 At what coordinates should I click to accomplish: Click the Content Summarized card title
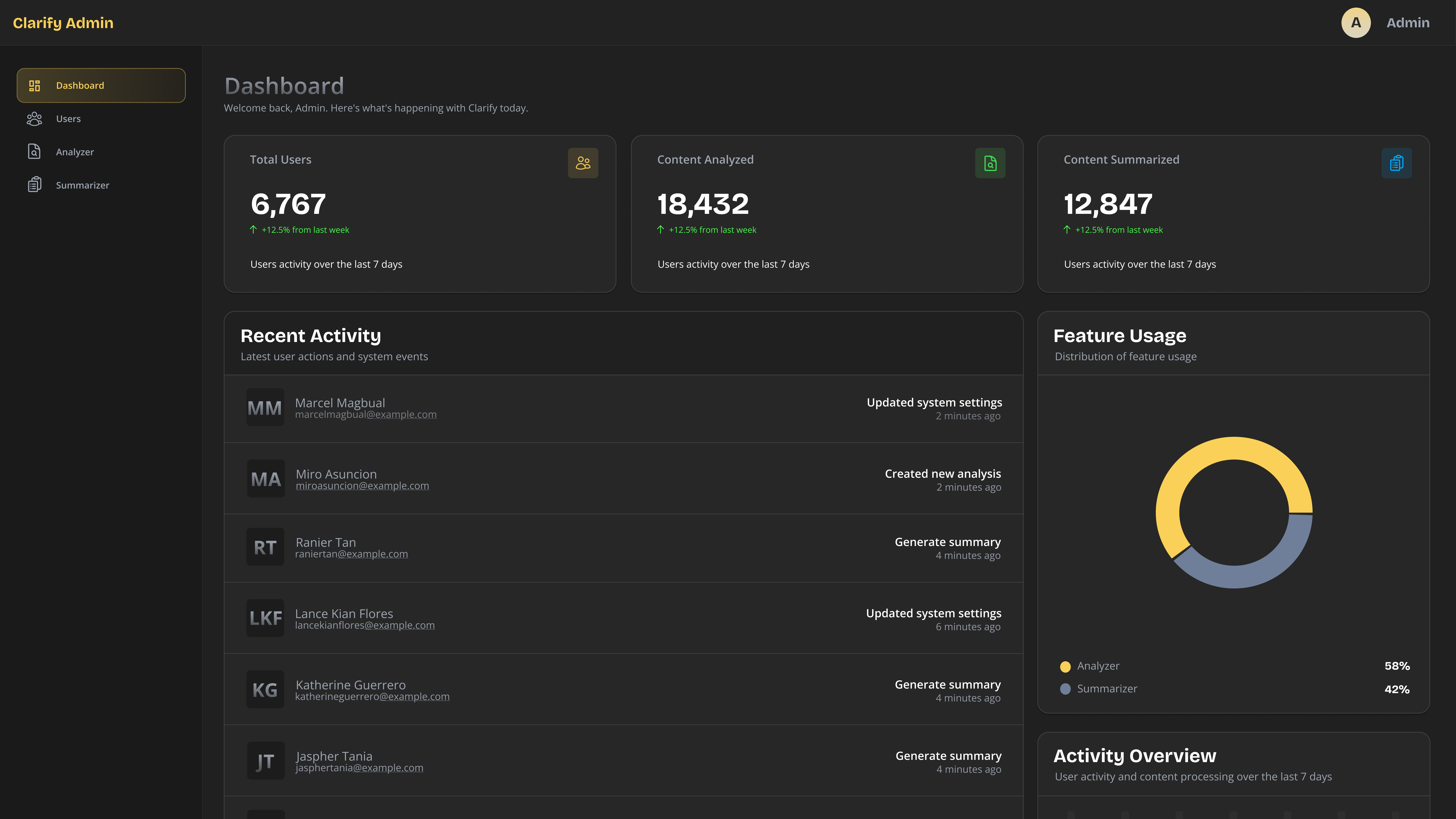1121,160
